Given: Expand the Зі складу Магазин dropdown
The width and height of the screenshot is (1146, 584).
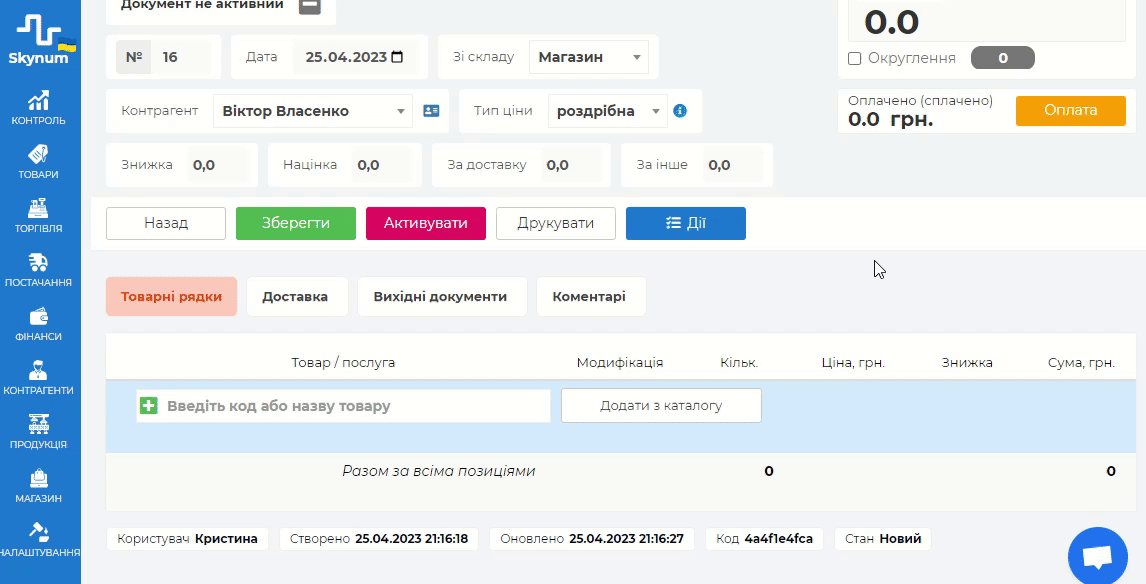Looking at the screenshot, I should coord(588,57).
